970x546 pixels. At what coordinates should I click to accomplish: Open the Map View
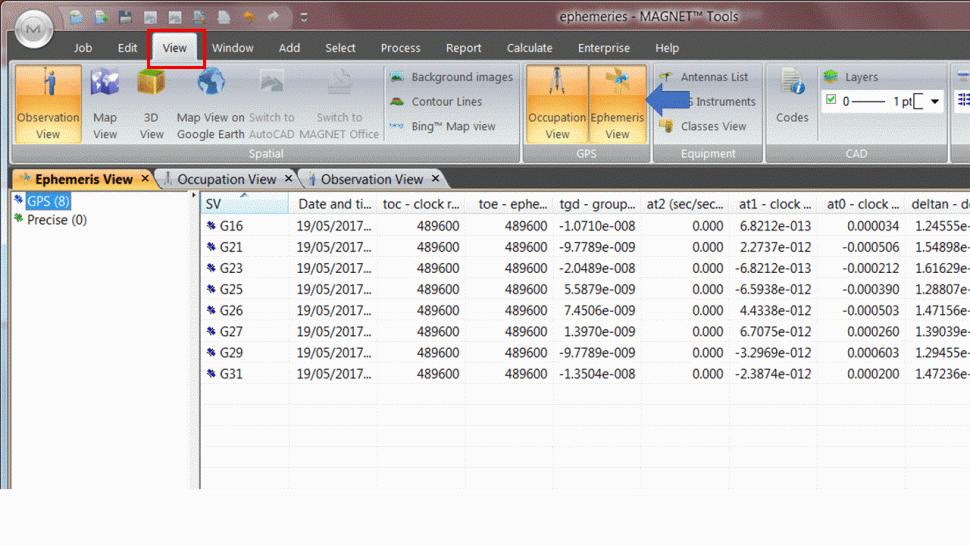pos(105,104)
